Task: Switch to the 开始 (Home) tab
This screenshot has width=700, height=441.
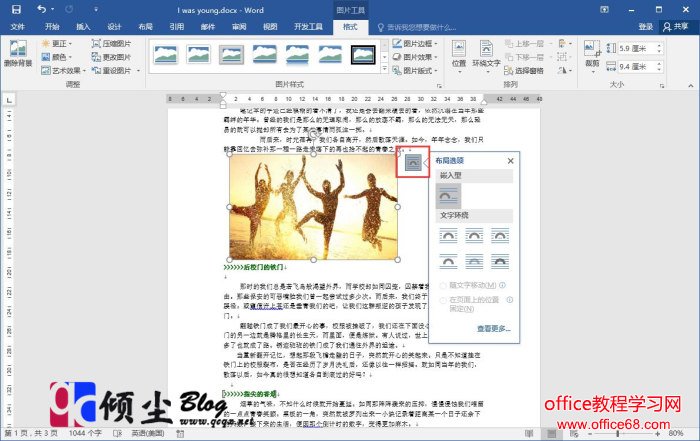Action: coord(52,27)
